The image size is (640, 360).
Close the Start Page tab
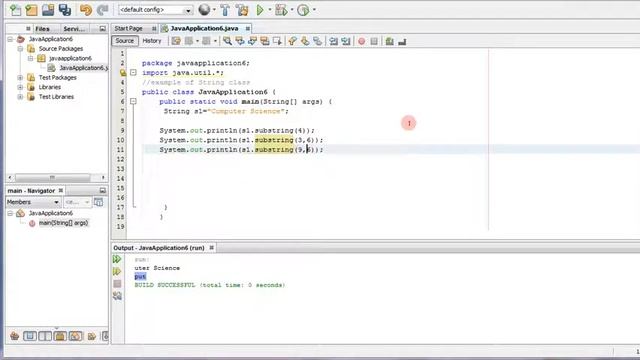point(154,29)
